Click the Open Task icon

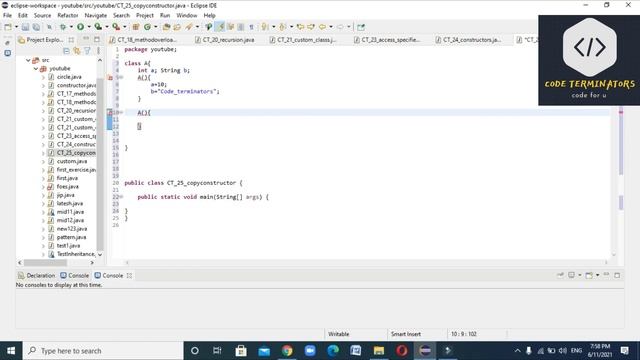pyautogui.click(x=177, y=27)
